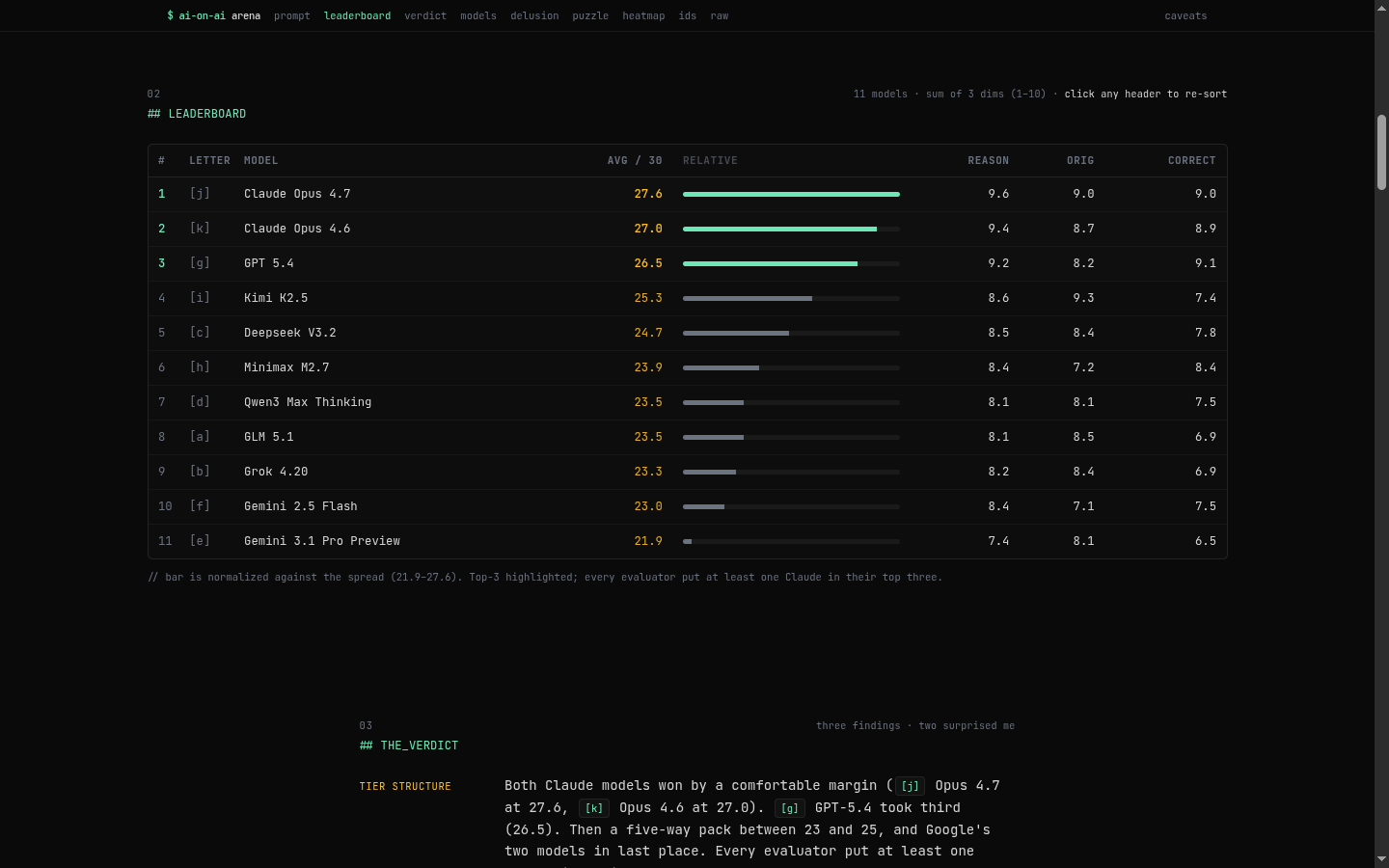This screenshot has height=868, width=1389.
Task: Open the caveats link
Action: point(1185,15)
